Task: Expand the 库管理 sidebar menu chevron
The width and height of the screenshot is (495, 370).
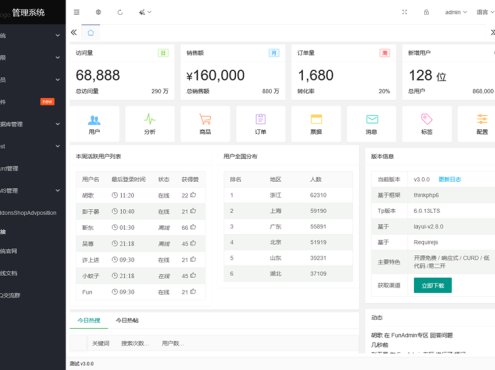Action: click(x=58, y=124)
